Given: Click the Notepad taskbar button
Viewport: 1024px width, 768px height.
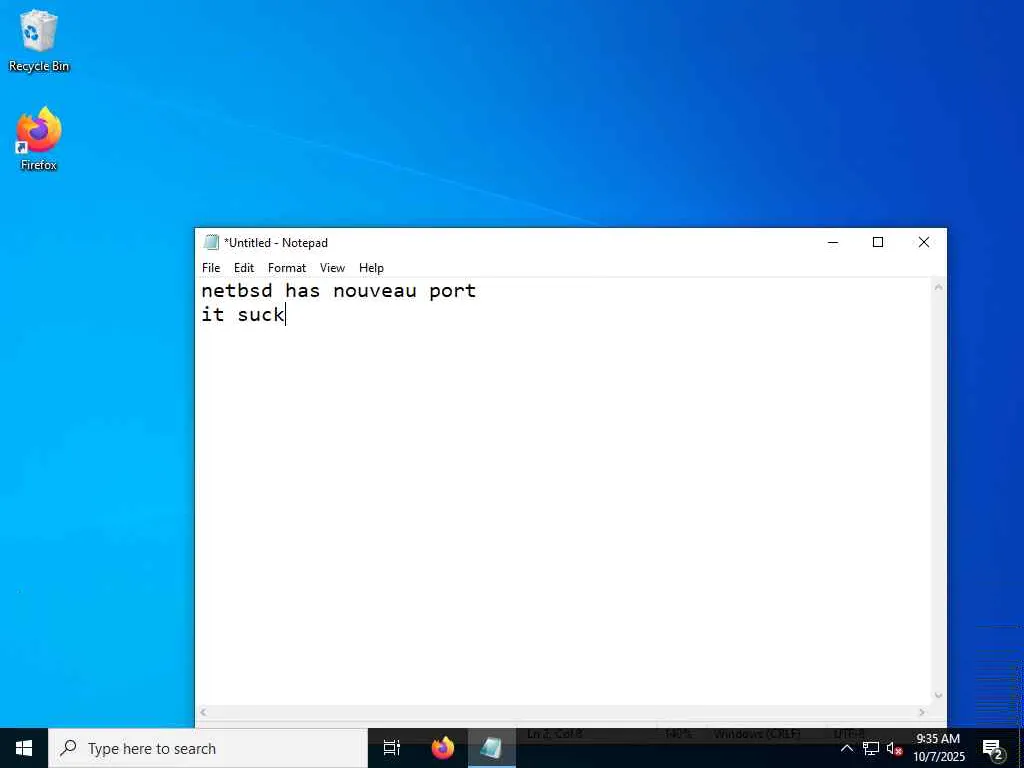Looking at the screenshot, I should [x=491, y=748].
